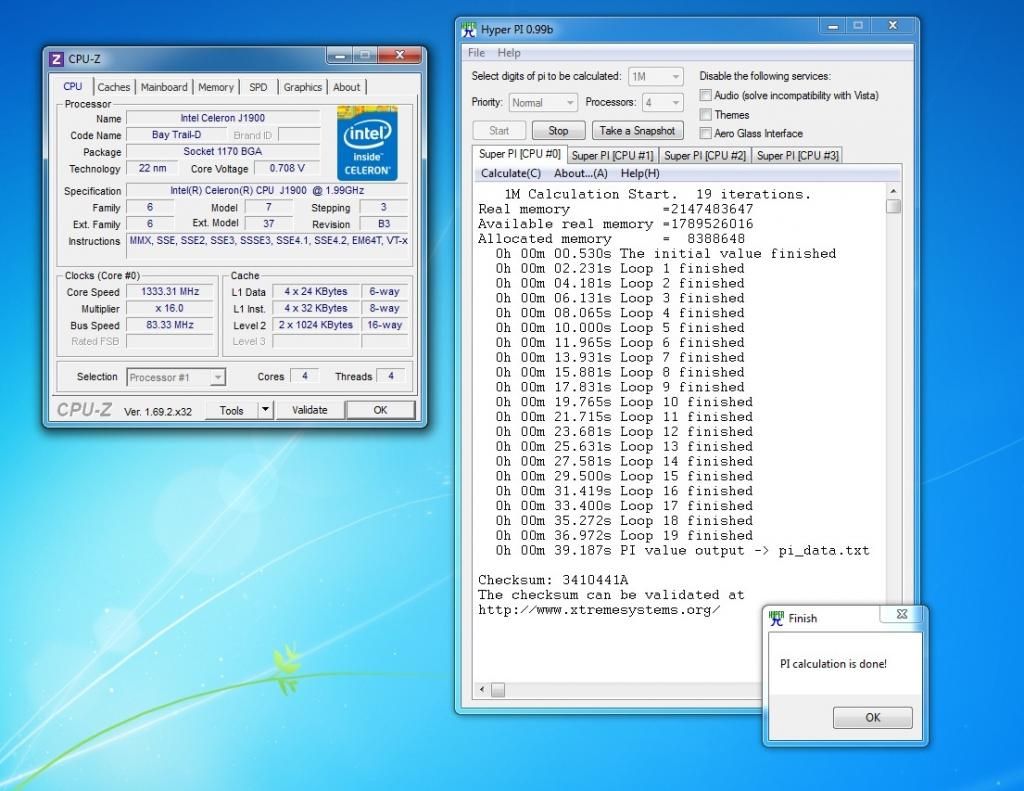Click the Start button in Hyper PI
The height and width of the screenshot is (791, 1024).
pyautogui.click(x=499, y=131)
